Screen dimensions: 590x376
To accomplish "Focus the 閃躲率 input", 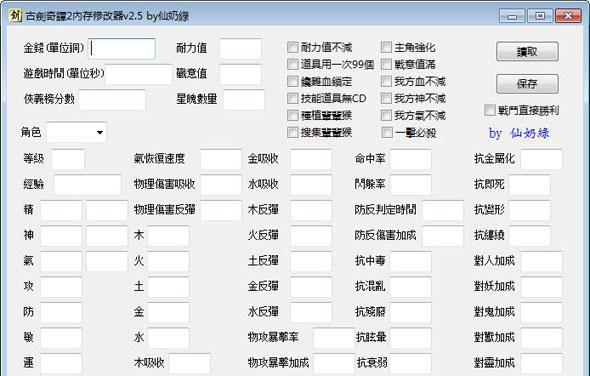I will 411,184.
